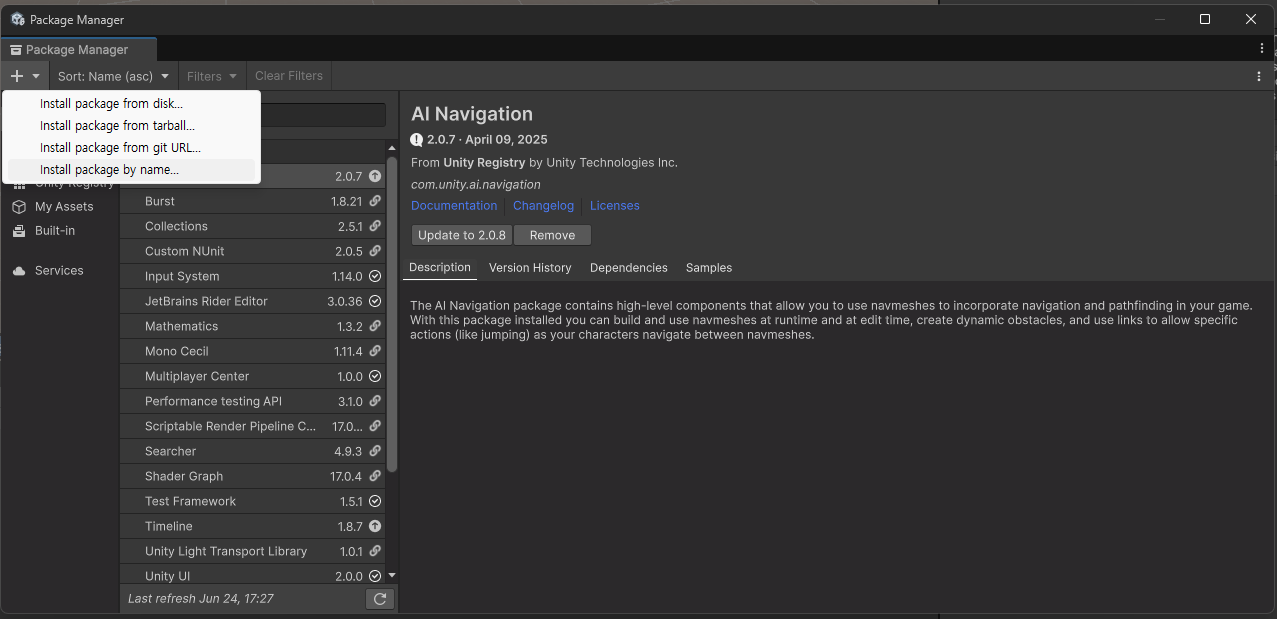The width and height of the screenshot is (1277, 619).
Task: Click Shader Graph link icon
Action: [x=375, y=476]
